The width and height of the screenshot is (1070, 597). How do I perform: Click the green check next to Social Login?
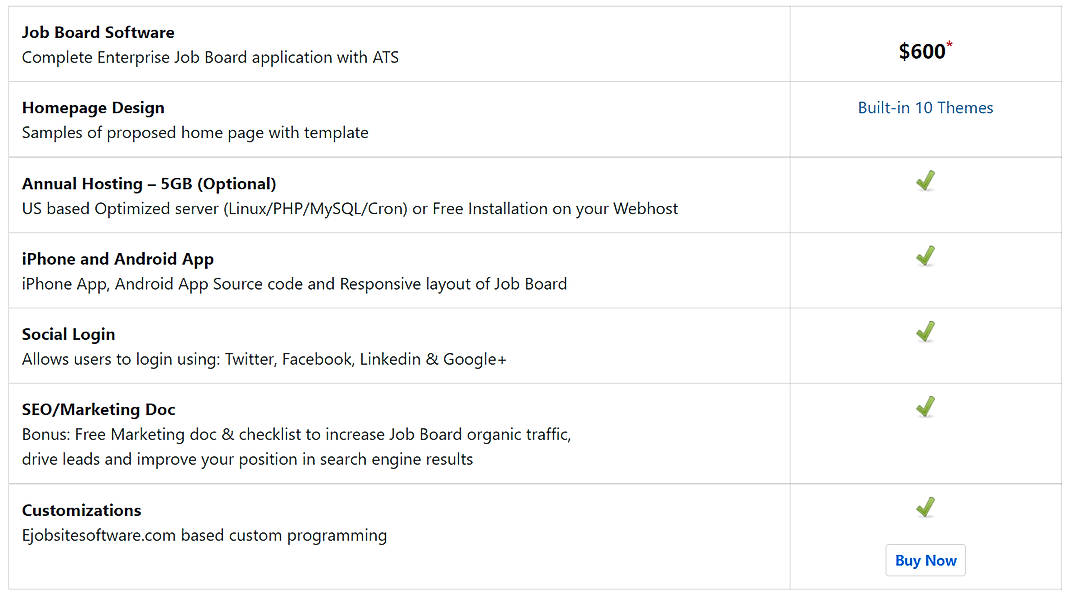pyautogui.click(x=925, y=331)
